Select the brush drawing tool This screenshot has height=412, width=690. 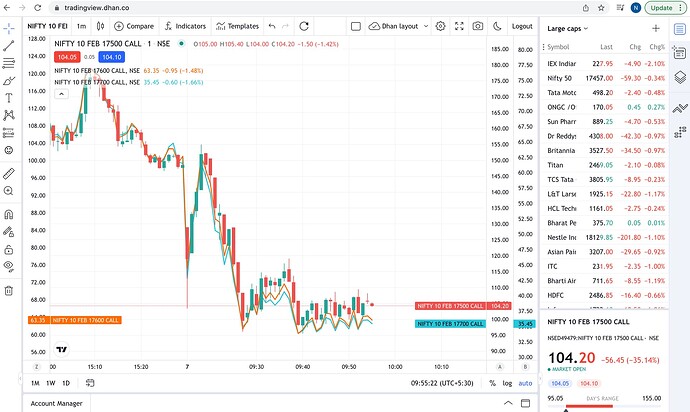coord(9,81)
